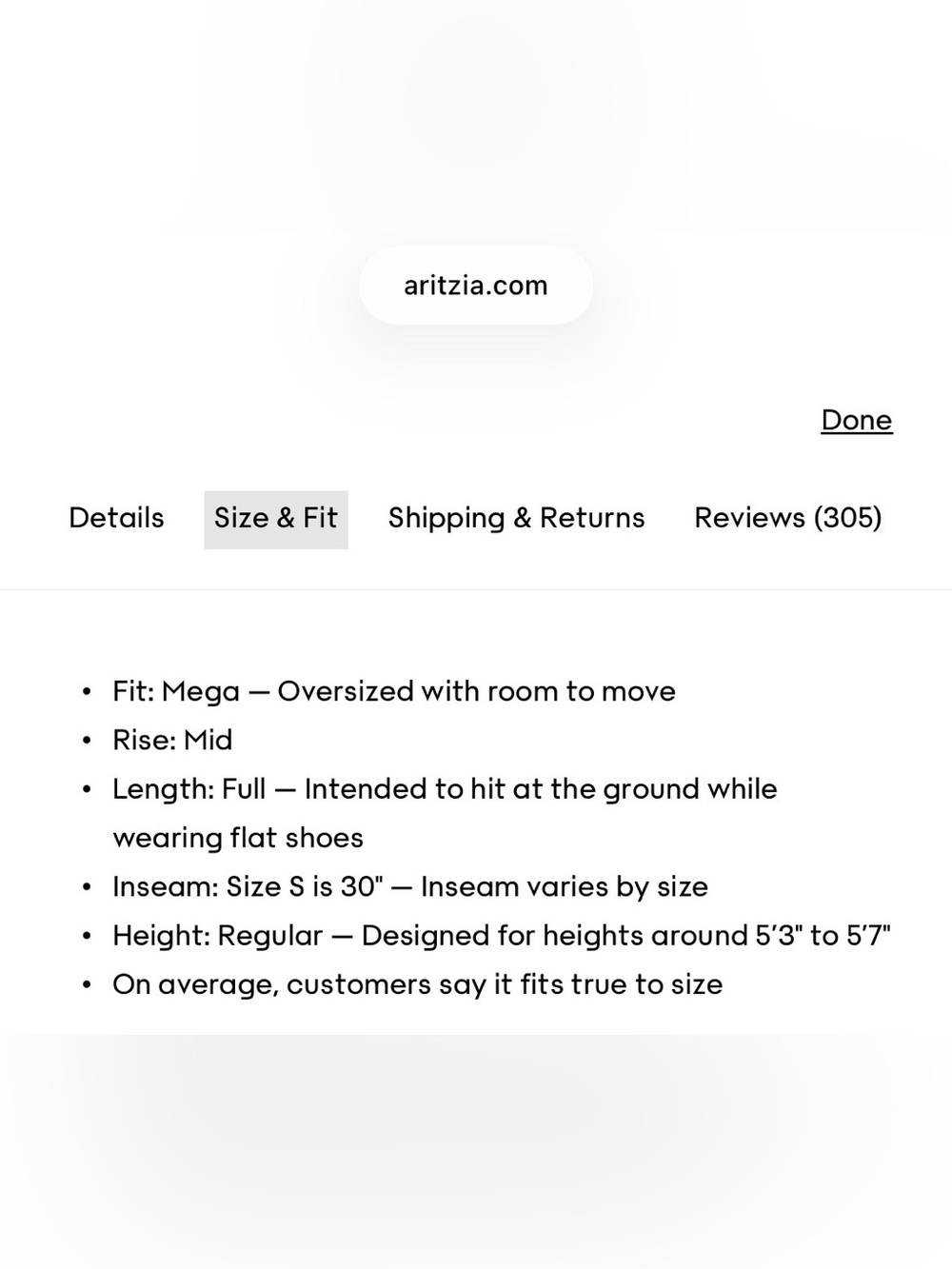Click the 'Length: Full' label text
The height and width of the screenshot is (1269, 952).
click(188, 789)
